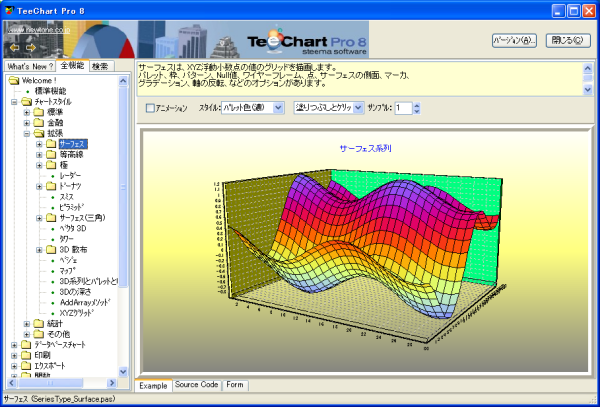Click the サーフェス(三角) folder icon
600x407 pixels.
coord(51,218)
